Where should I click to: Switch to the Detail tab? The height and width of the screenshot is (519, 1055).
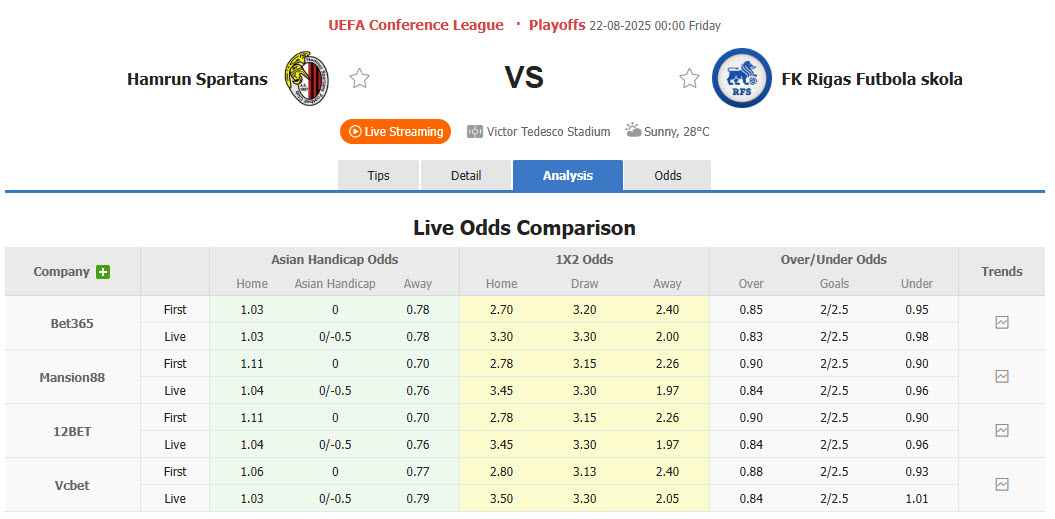[466, 176]
